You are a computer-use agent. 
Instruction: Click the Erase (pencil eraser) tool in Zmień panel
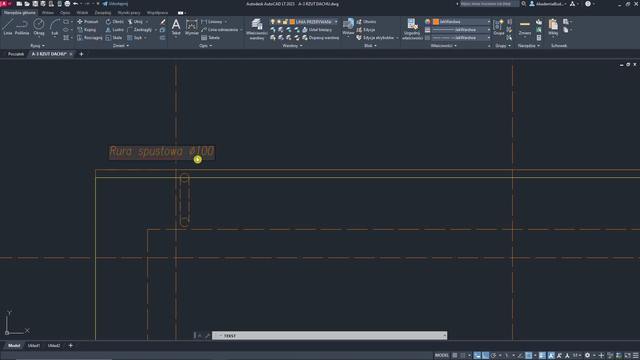[x=163, y=22]
